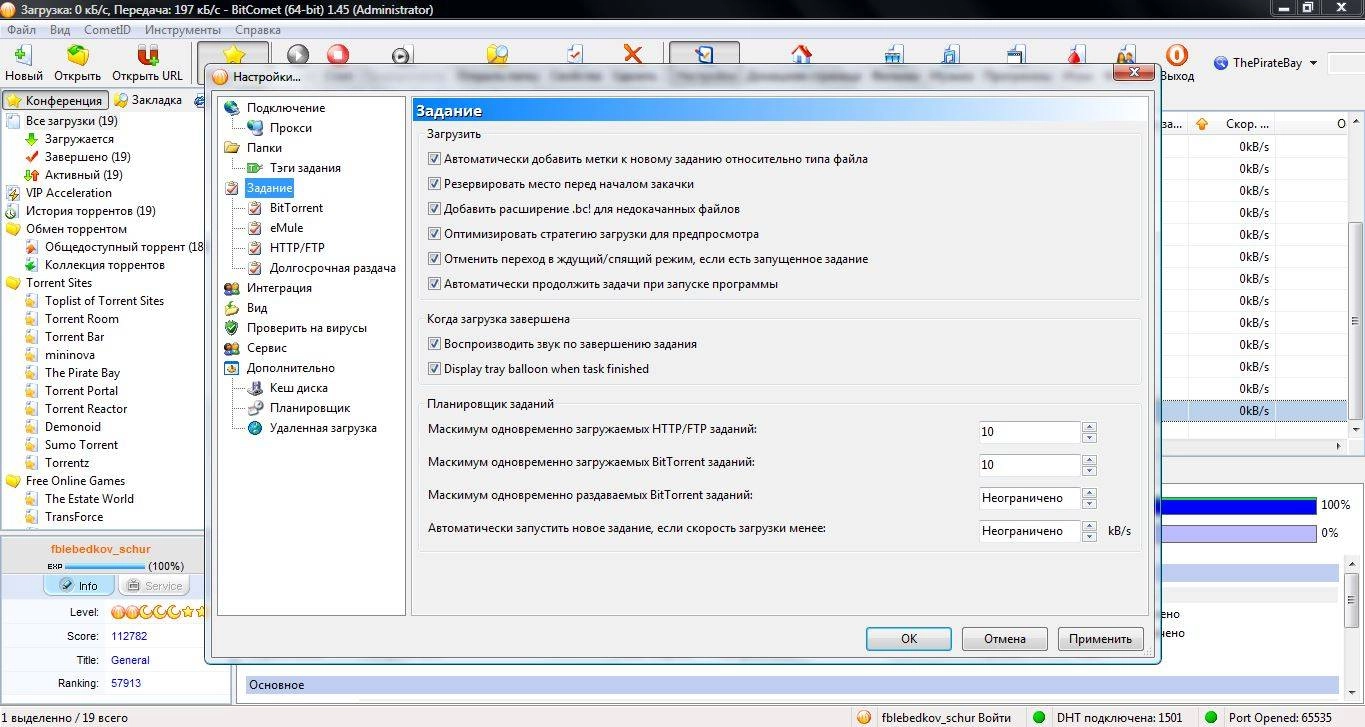Open Подключение settings in the tree

coord(286,108)
